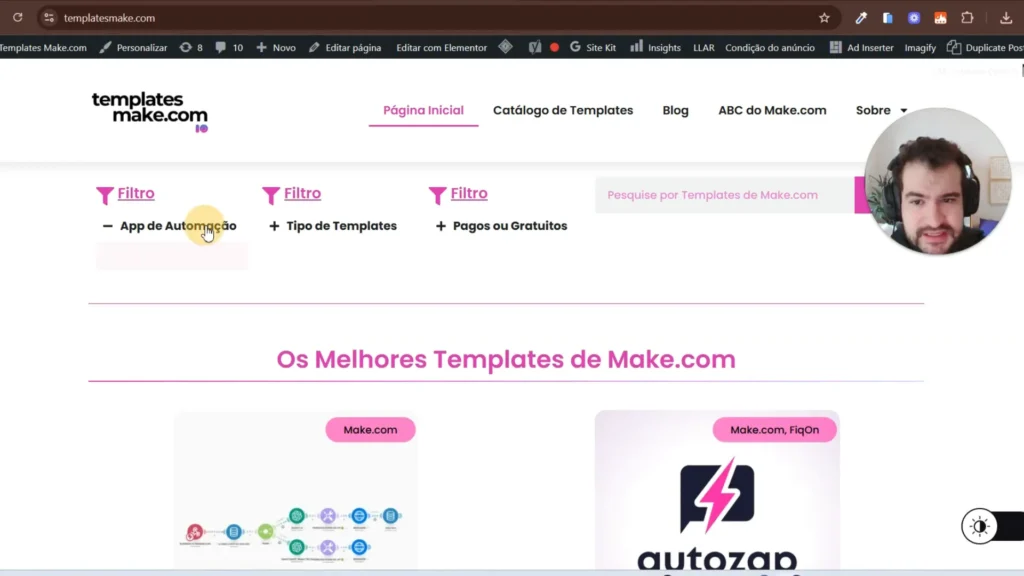Collapse the App de Automação filter

(x=170, y=226)
